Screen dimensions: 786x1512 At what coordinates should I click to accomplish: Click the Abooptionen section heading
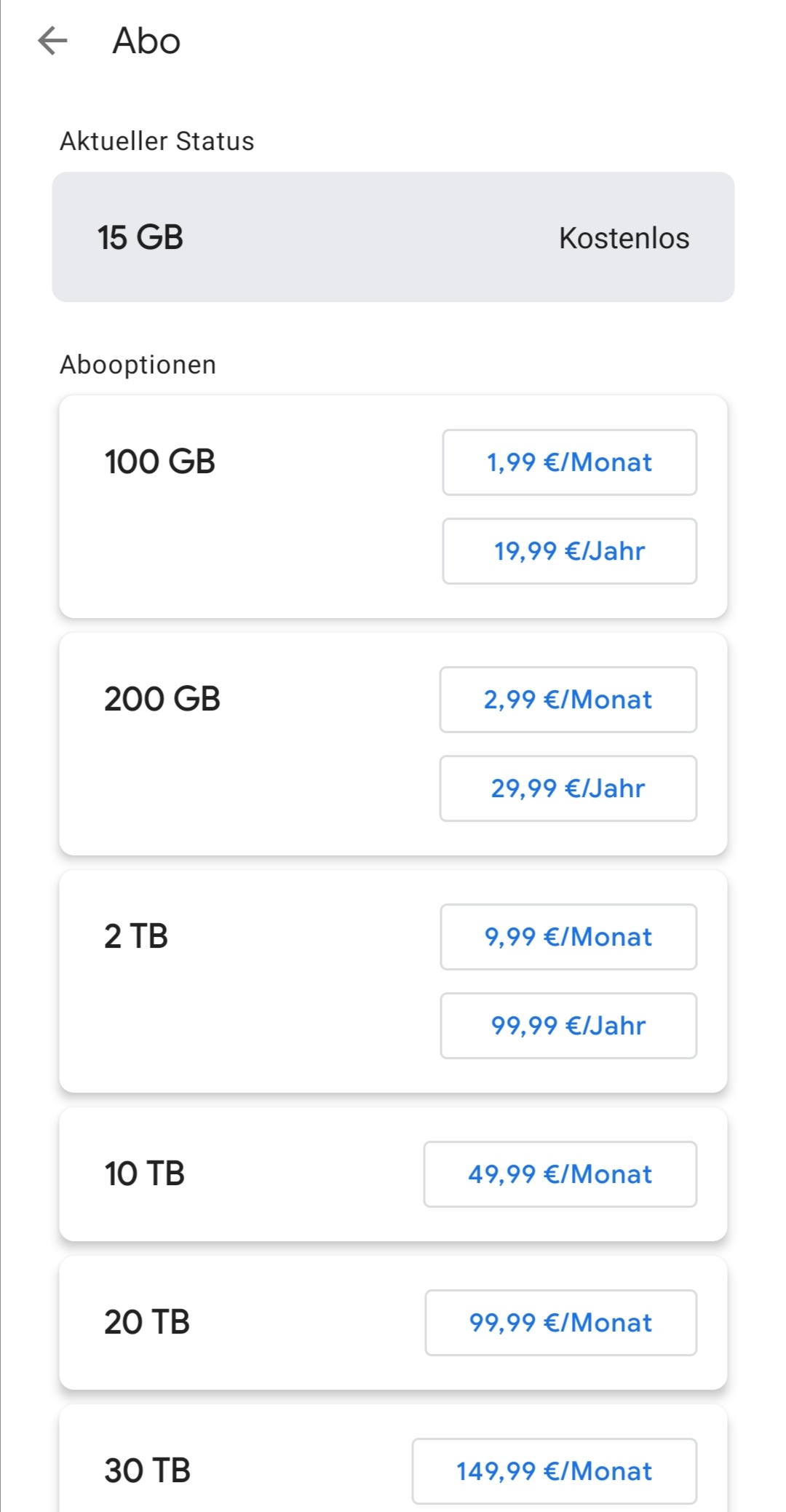pos(138,365)
